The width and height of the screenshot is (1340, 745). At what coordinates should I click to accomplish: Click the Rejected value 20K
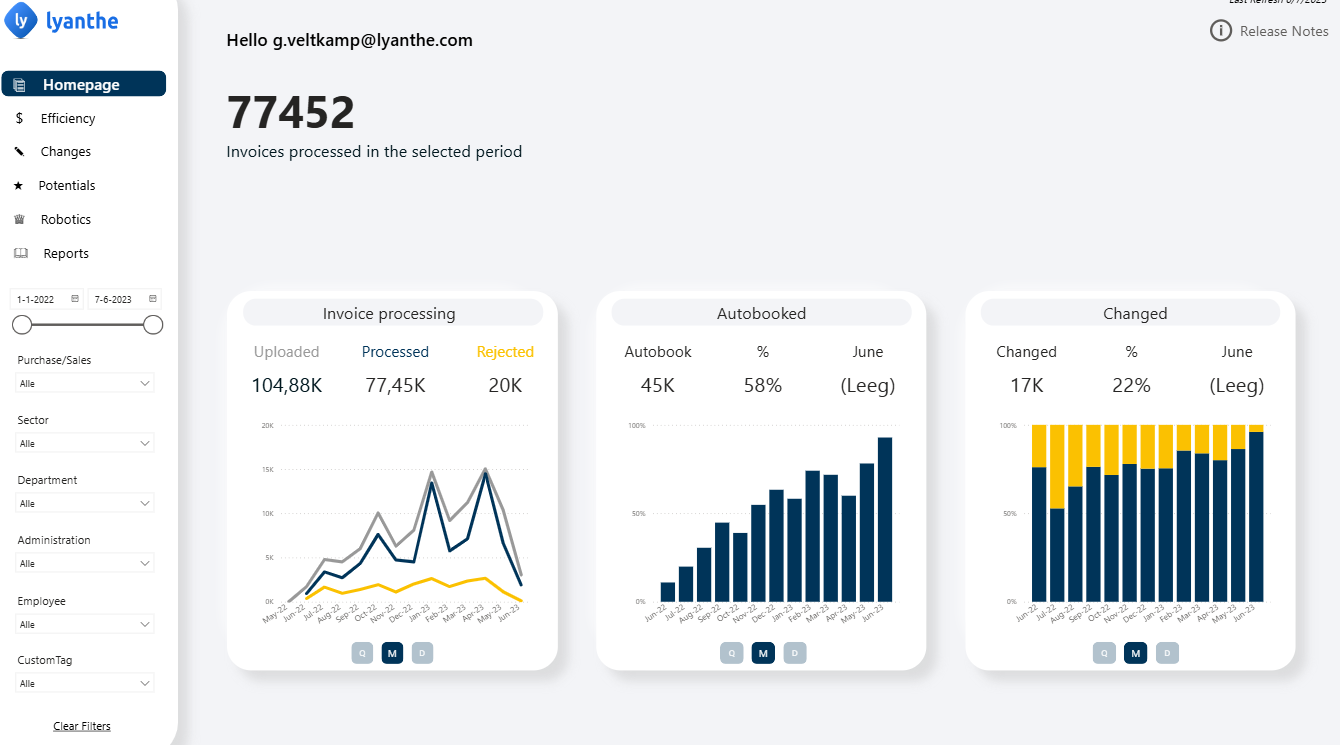[x=505, y=385]
